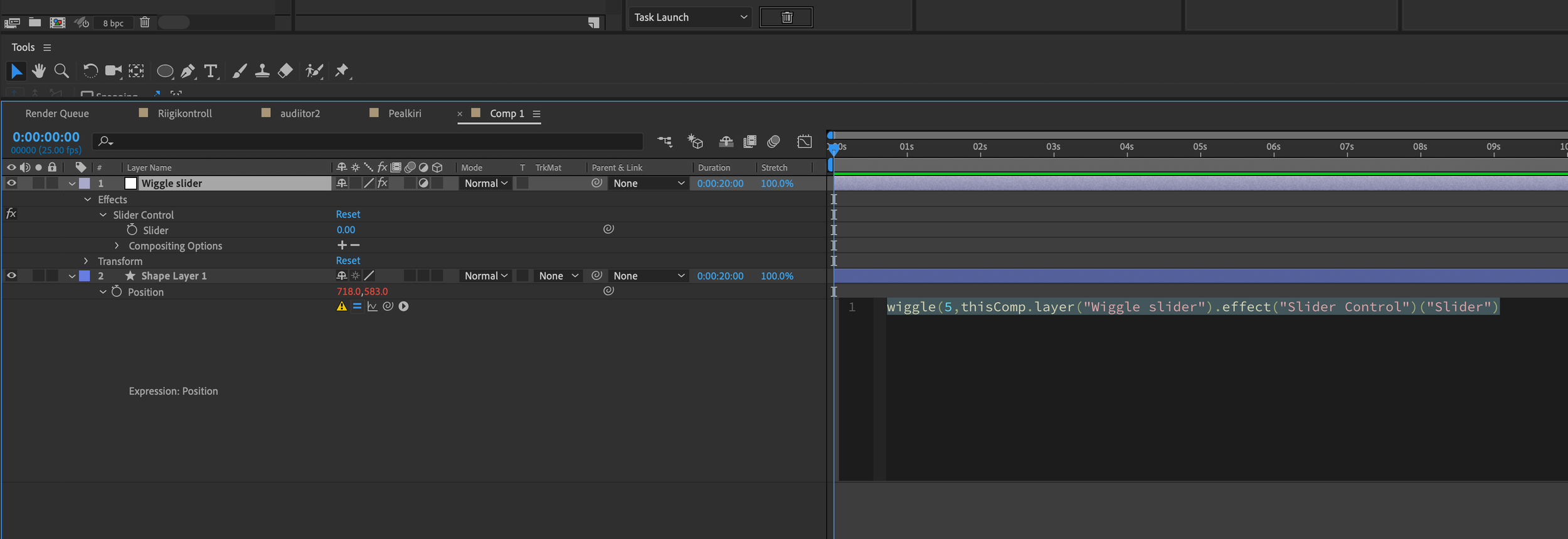
Task: Hide the Wiggle slider layer
Action: [x=11, y=183]
